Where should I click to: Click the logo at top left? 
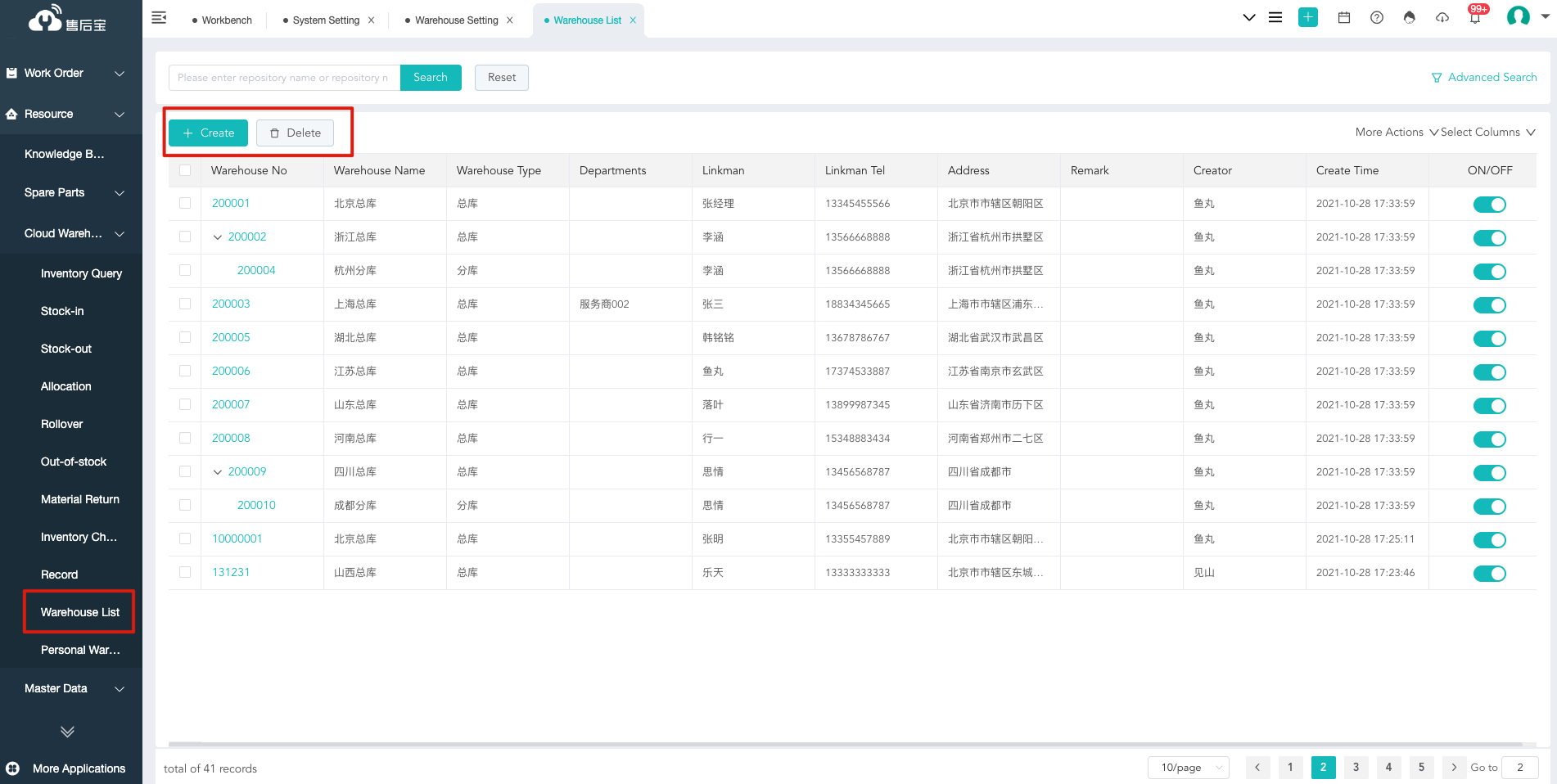point(68,18)
